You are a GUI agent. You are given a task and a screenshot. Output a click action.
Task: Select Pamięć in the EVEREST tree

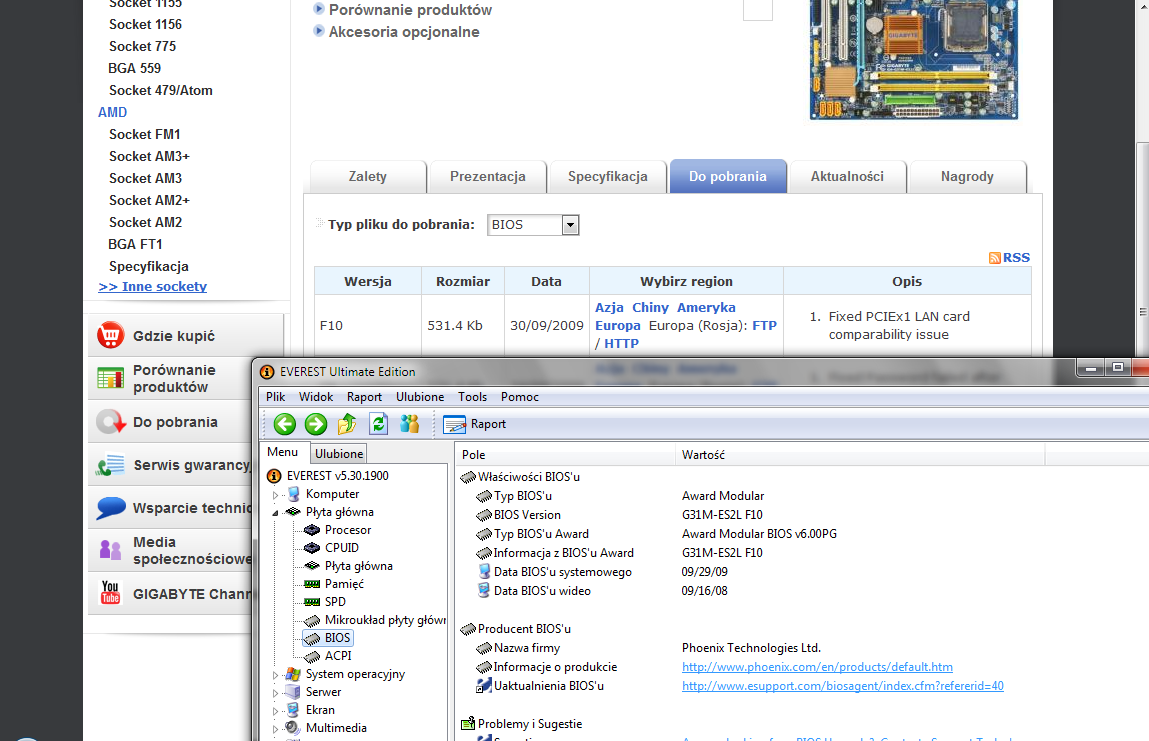(334, 583)
